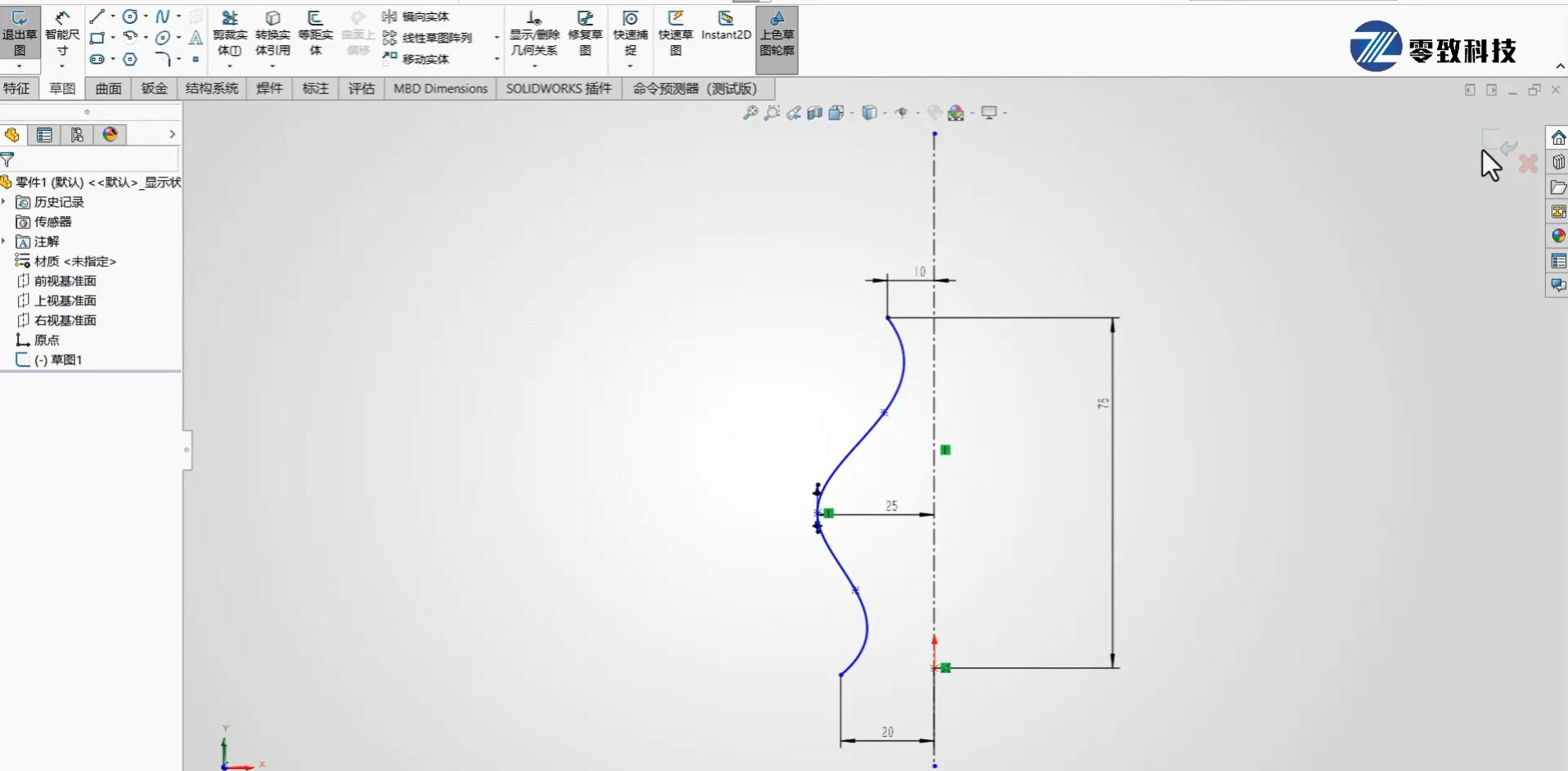Open the 钣金 sheet metal tab
The width and height of the screenshot is (1568, 771).
point(154,88)
